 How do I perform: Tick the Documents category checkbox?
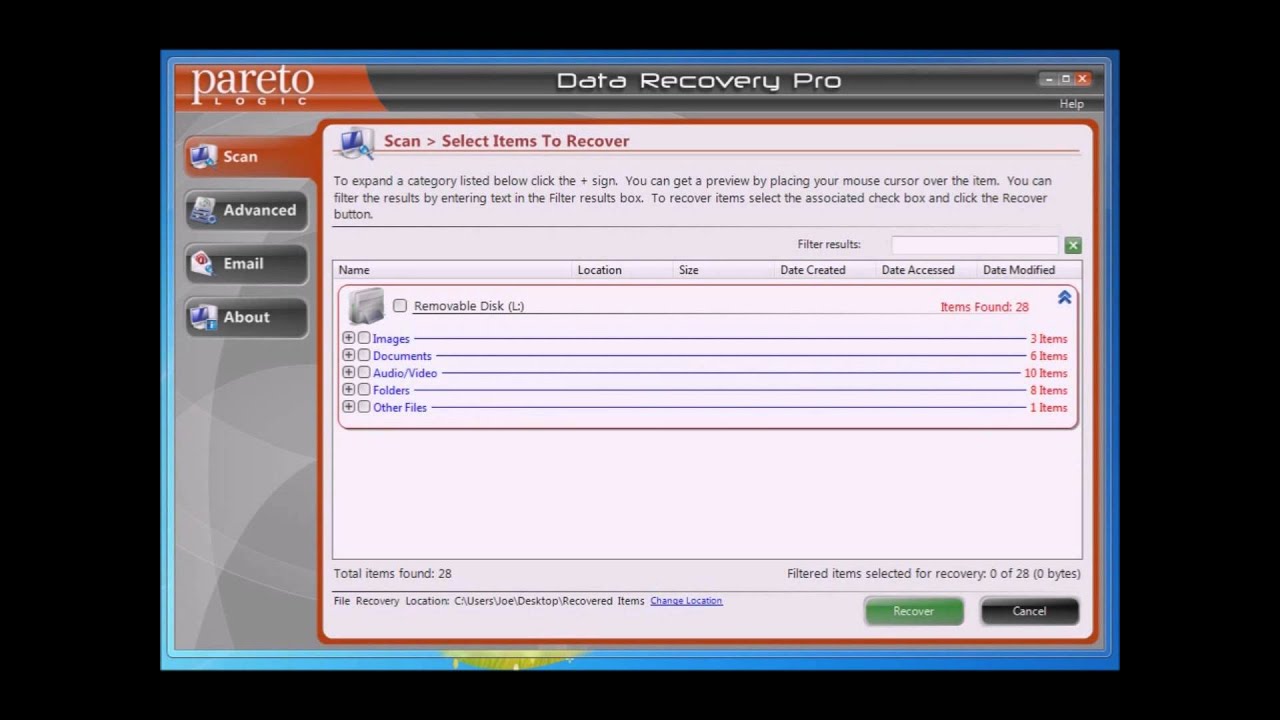point(364,355)
